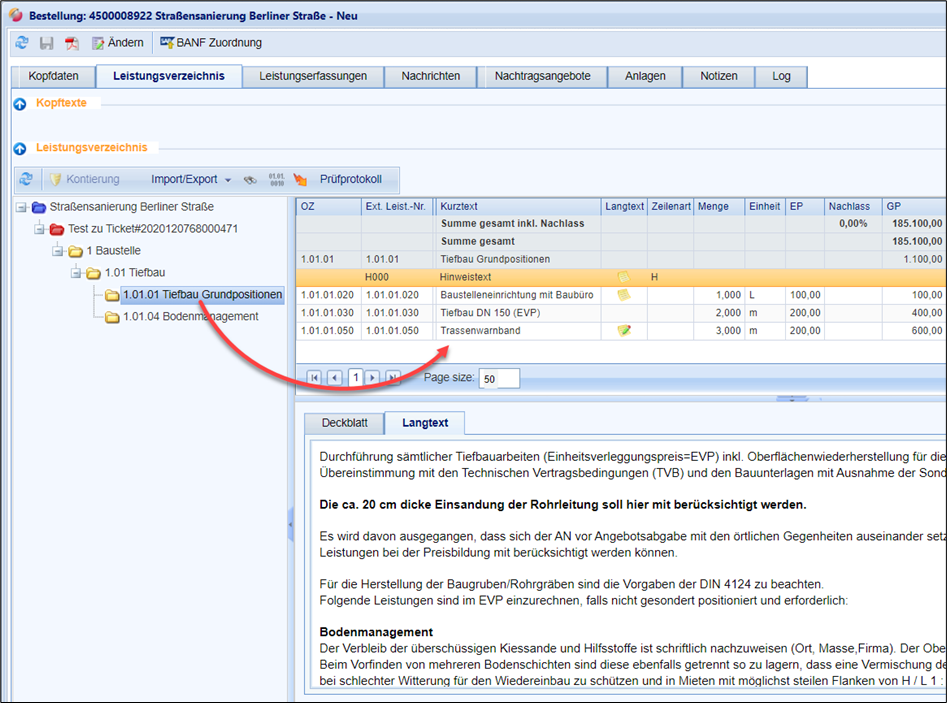The width and height of the screenshot is (947, 703).
Task: Click the Langtext note icon for Baustelleneinrichtung
Action: tap(624, 295)
